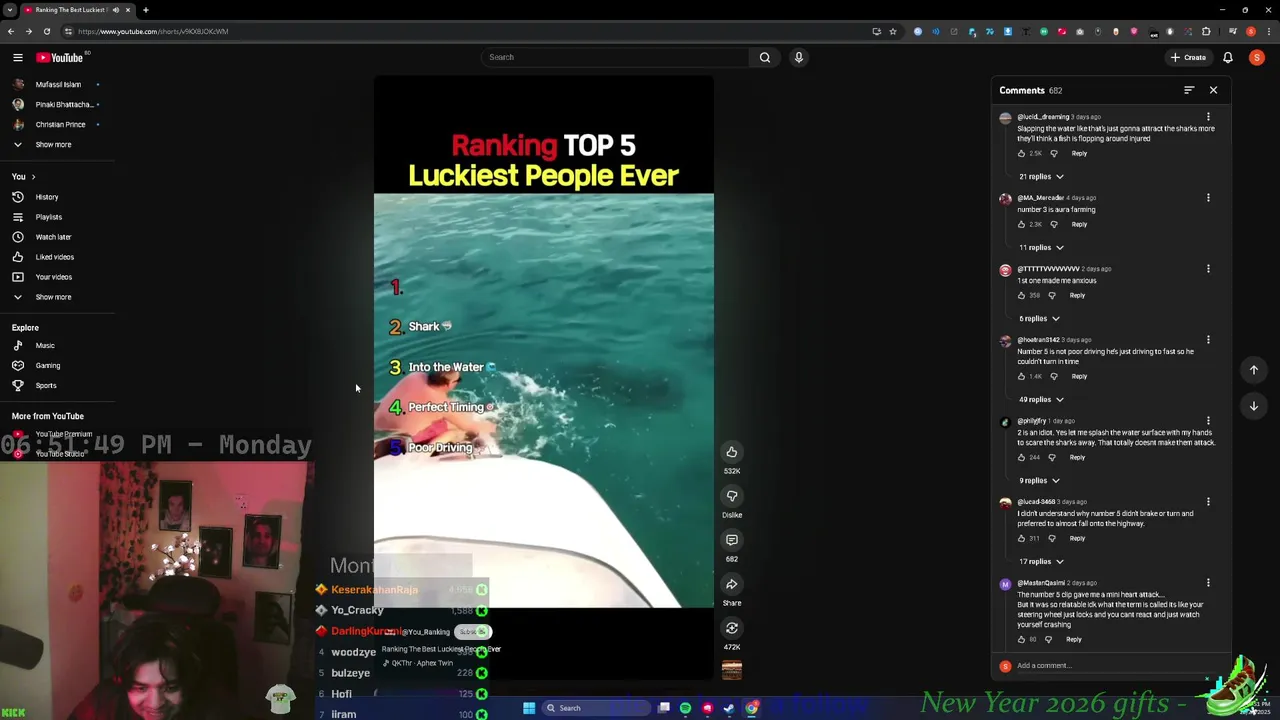Go to the next Short with the down arrow

(1254, 406)
